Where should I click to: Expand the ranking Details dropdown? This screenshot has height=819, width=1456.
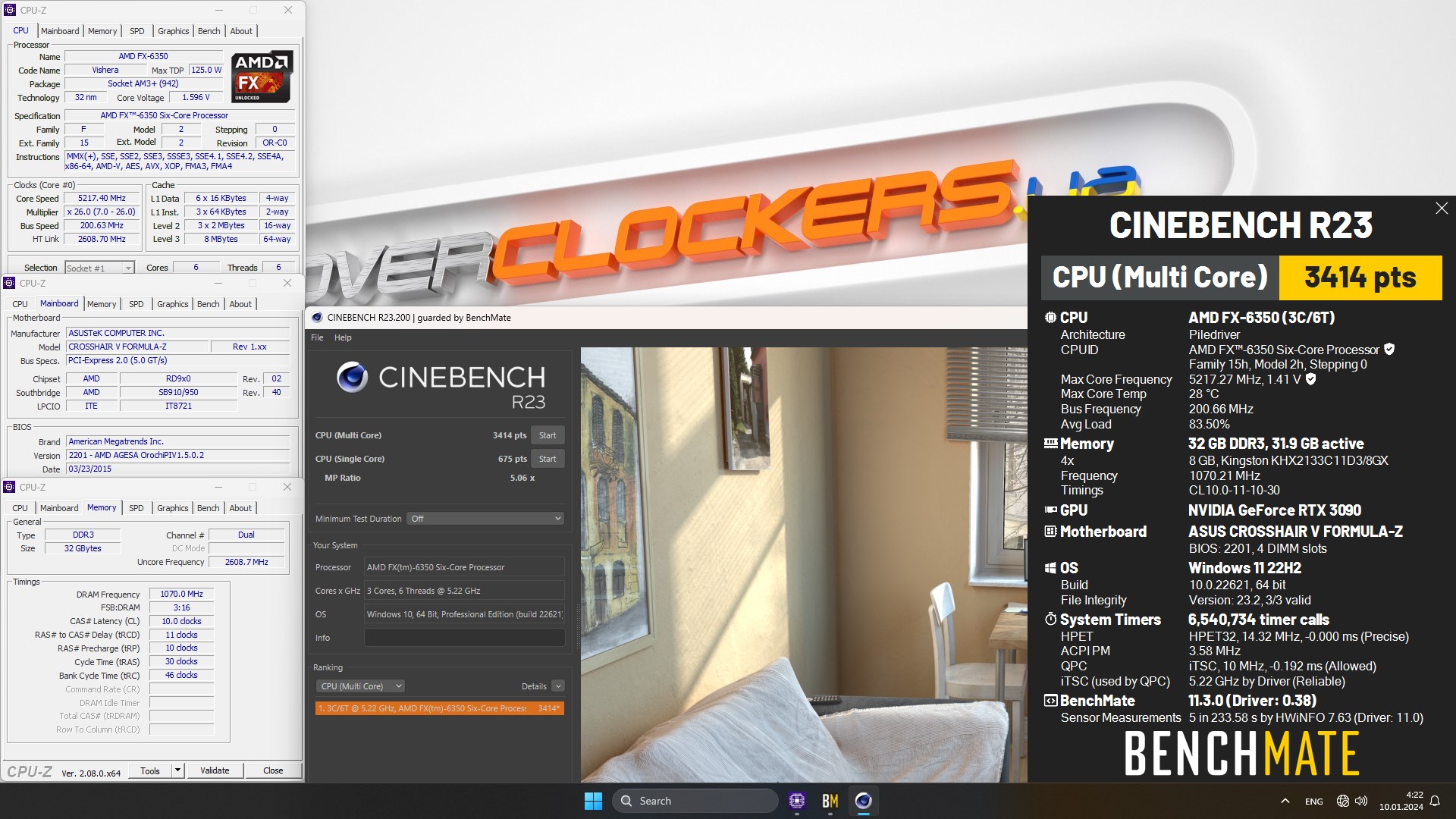(558, 686)
